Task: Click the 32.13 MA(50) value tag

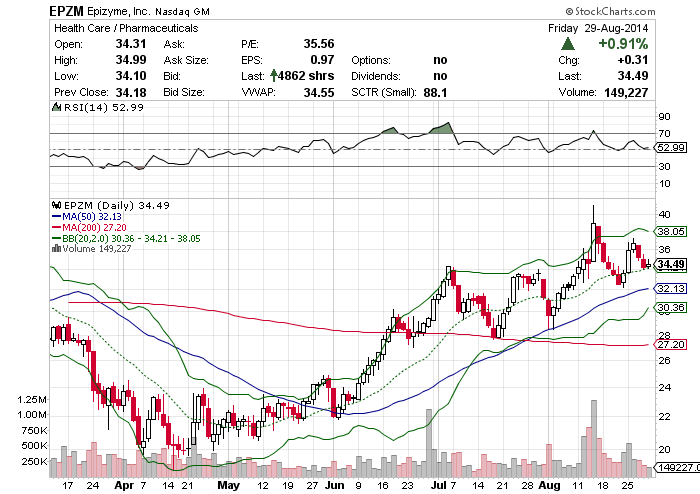Action: coord(671,288)
